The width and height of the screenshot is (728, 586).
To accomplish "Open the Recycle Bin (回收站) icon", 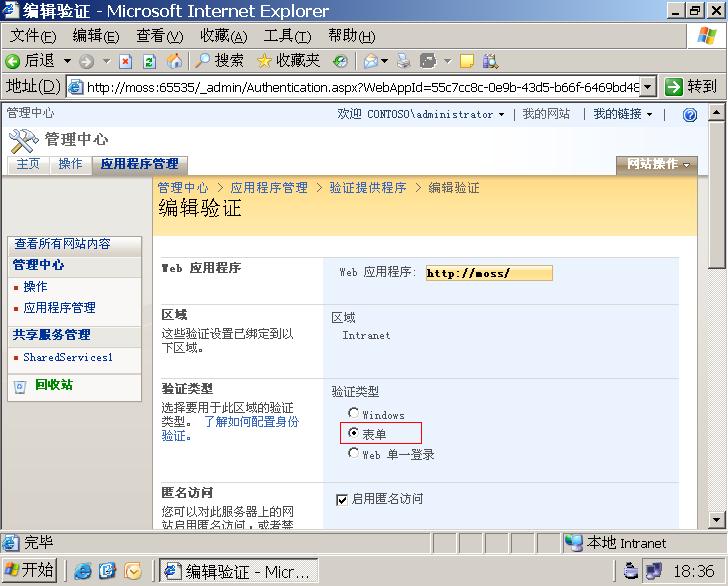I will [x=20, y=386].
